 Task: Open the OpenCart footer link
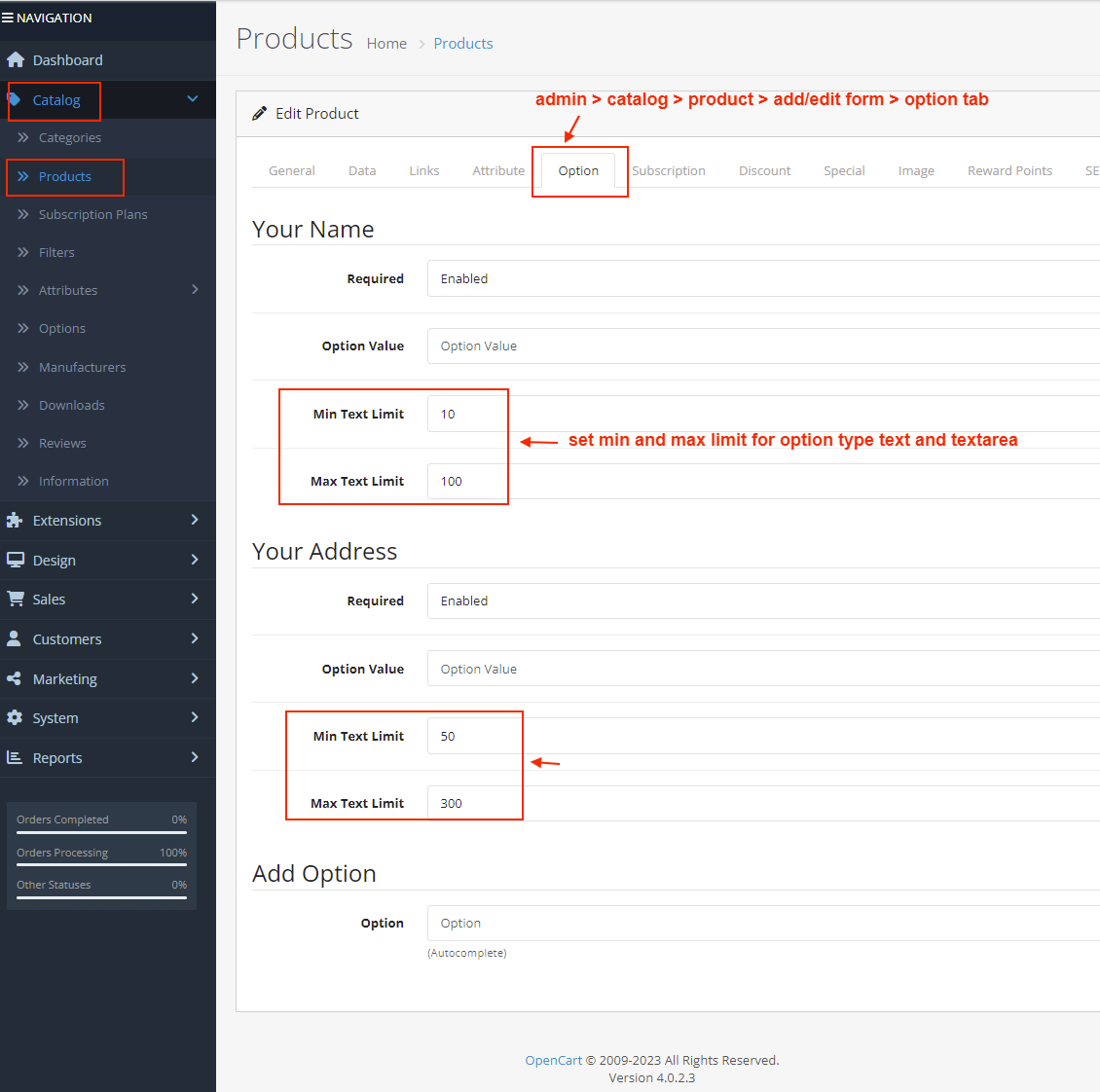click(x=553, y=1060)
